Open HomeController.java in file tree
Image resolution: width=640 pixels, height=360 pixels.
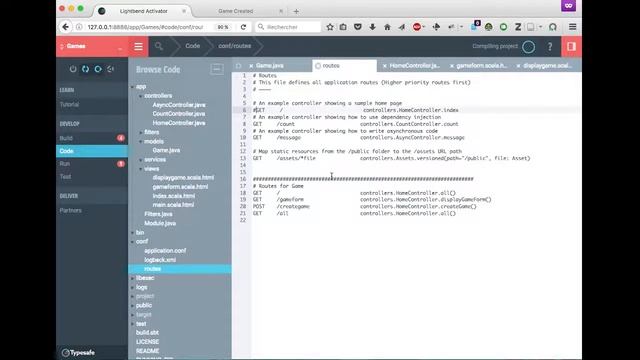pos(179,123)
